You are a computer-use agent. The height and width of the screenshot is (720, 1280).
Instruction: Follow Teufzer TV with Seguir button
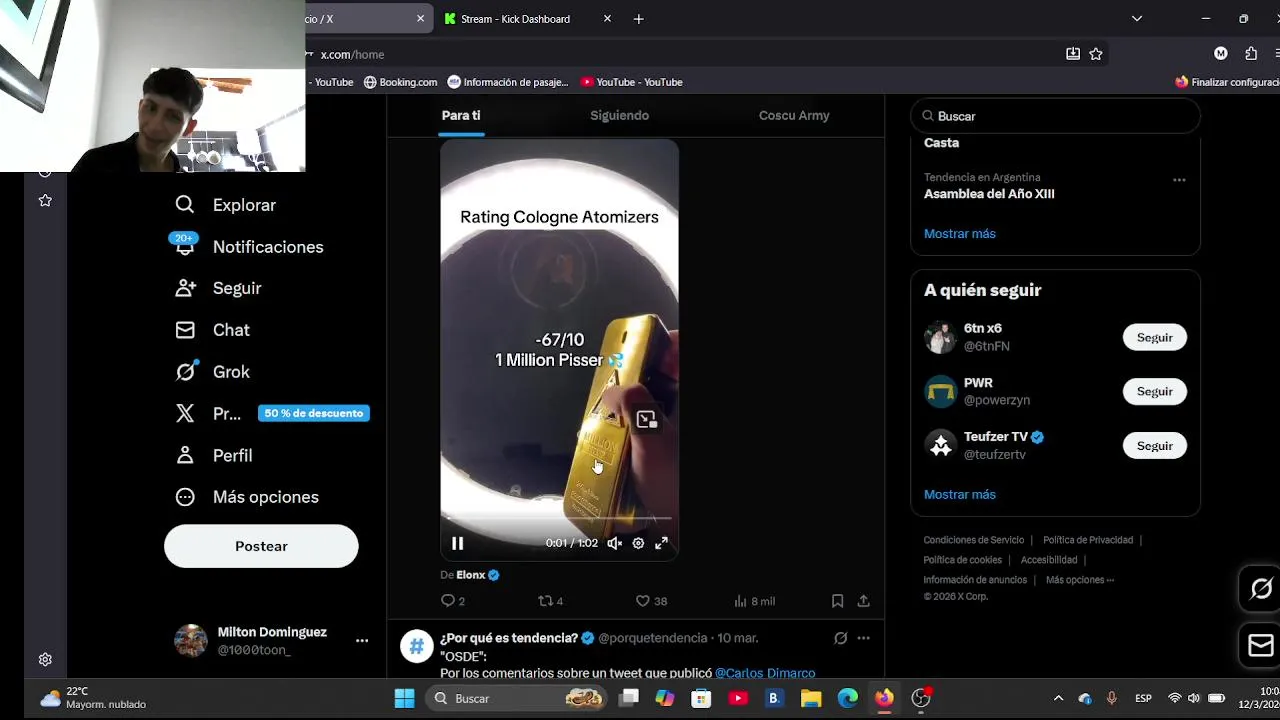[x=1154, y=445]
